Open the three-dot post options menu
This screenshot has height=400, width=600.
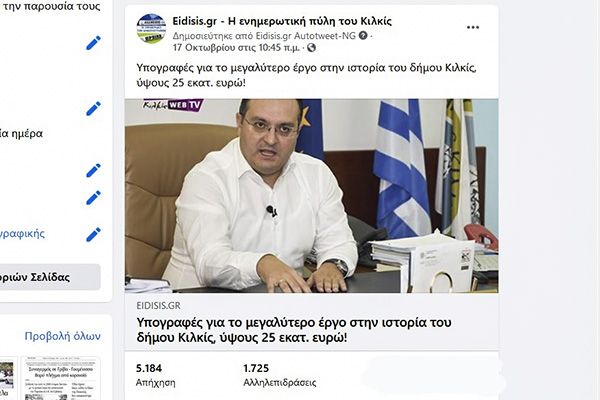click(473, 28)
